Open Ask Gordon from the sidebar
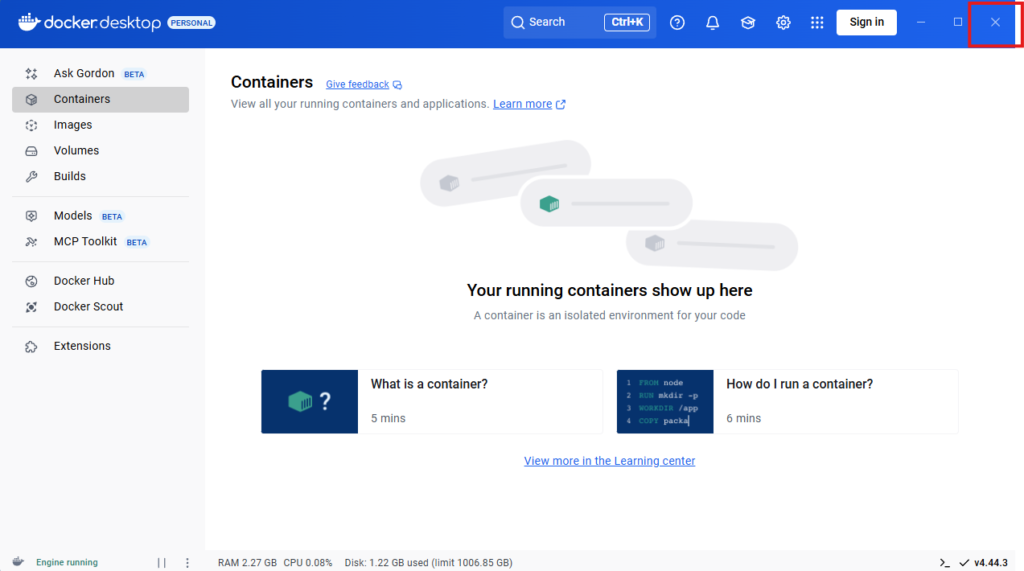This screenshot has height=571, width=1024. click(x=101, y=73)
